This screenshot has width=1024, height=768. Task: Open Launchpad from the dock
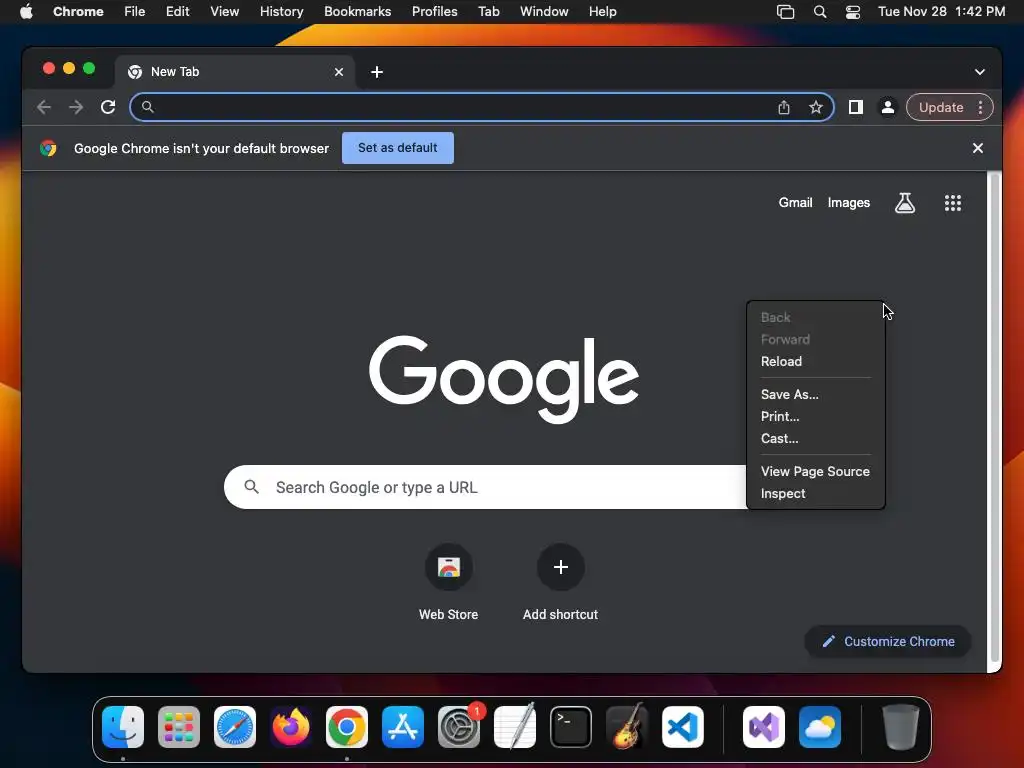(179, 727)
